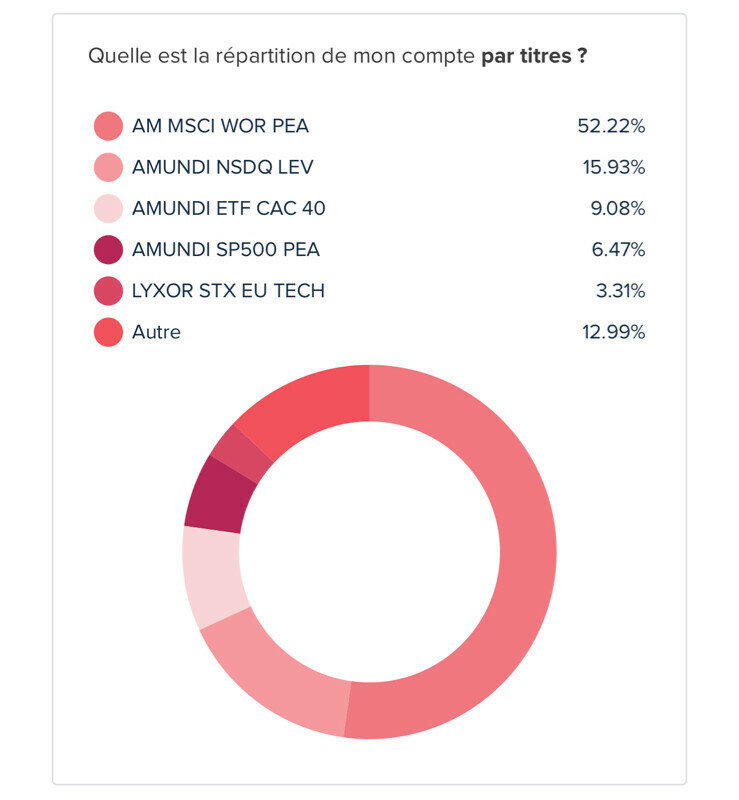
Task: Click the 3.31% percentage value
Action: coord(619,290)
